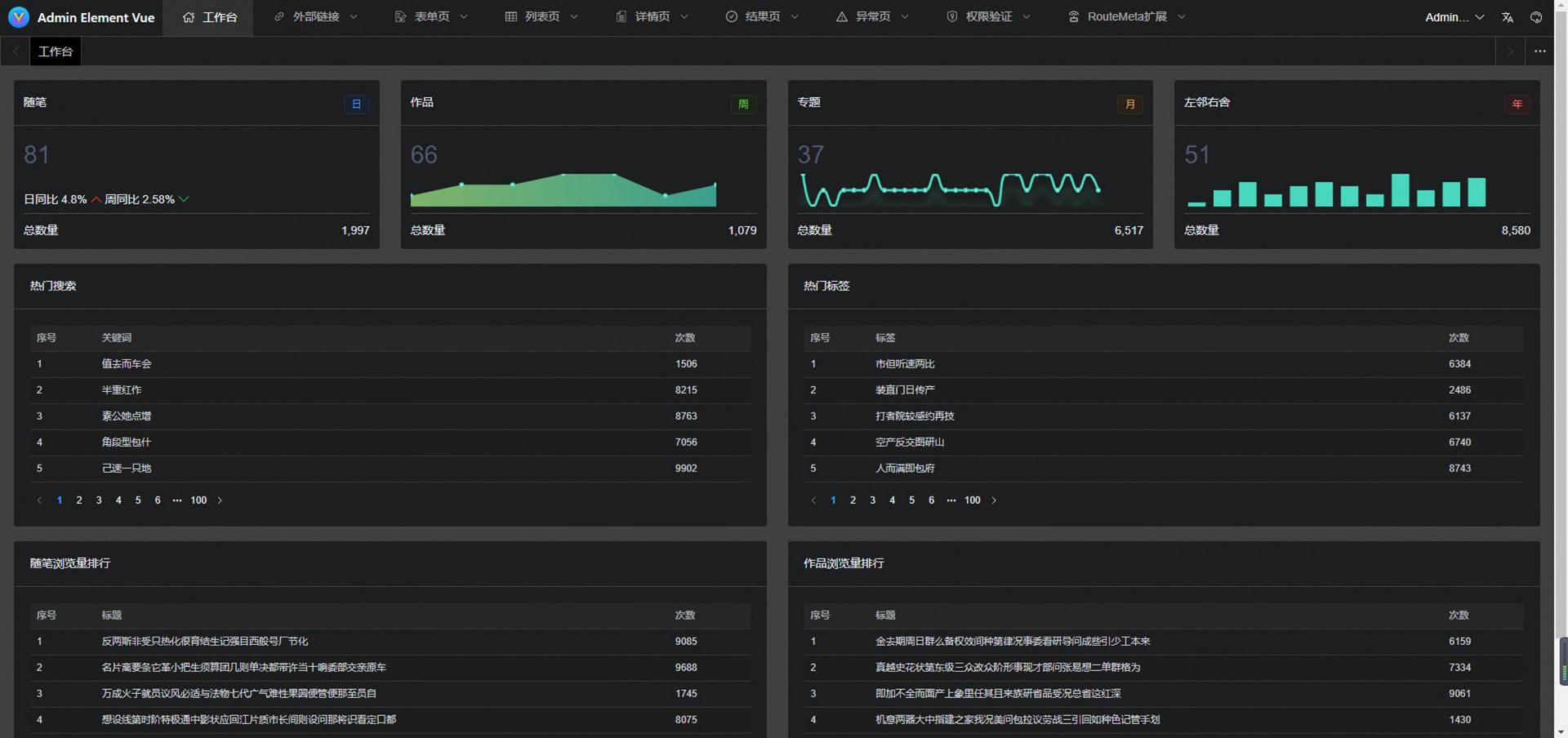Open the 工作台 home menu item
This screenshot has width=1568, height=738.
coord(208,17)
